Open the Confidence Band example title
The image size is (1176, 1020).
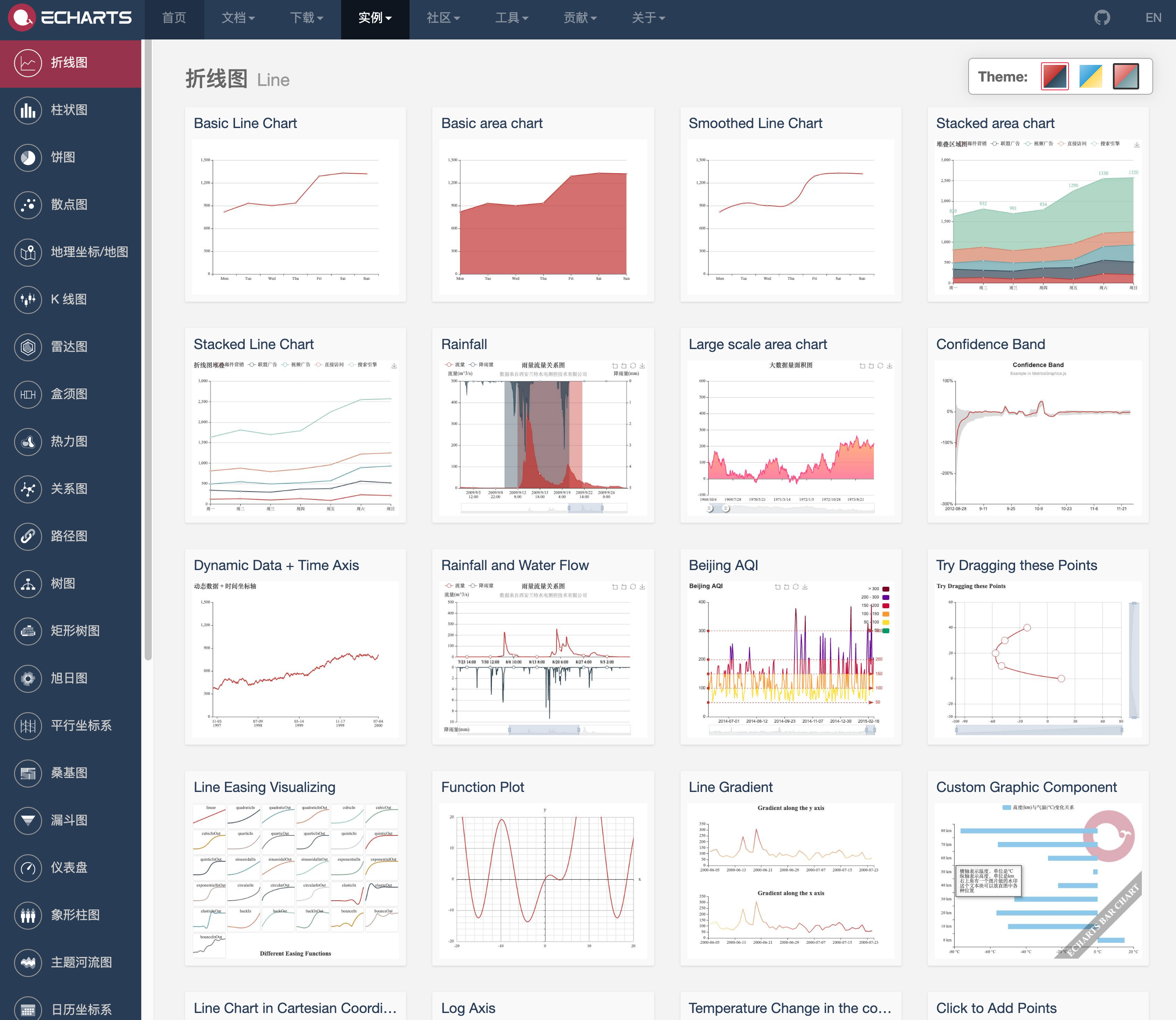click(x=991, y=344)
